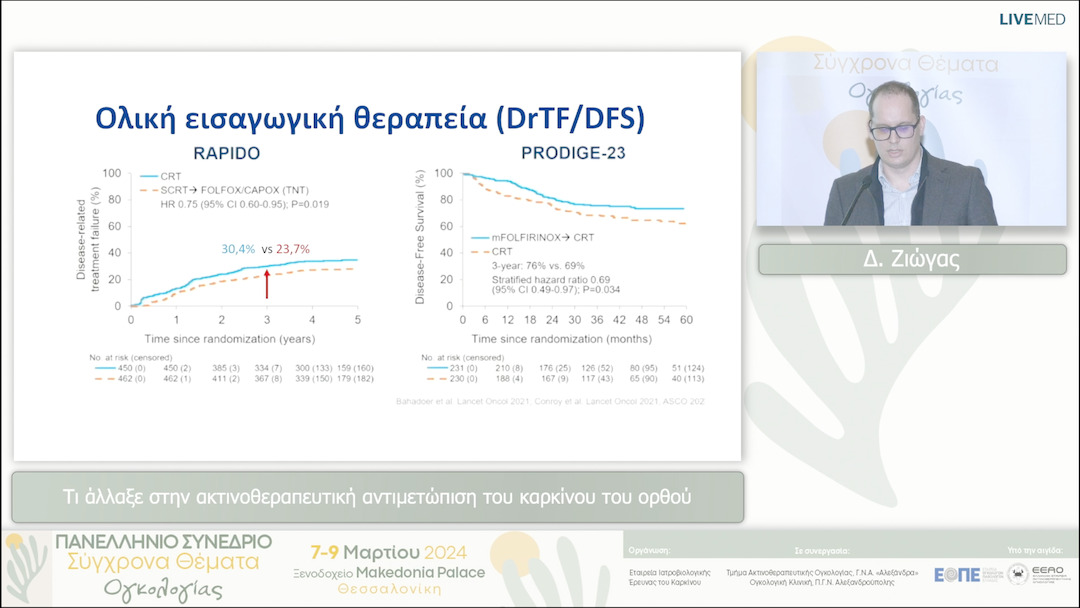This screenshot has width=1080, height=608.
Task: Click the 231 (0) at-risk cell
Action: (x=464, y=368)
